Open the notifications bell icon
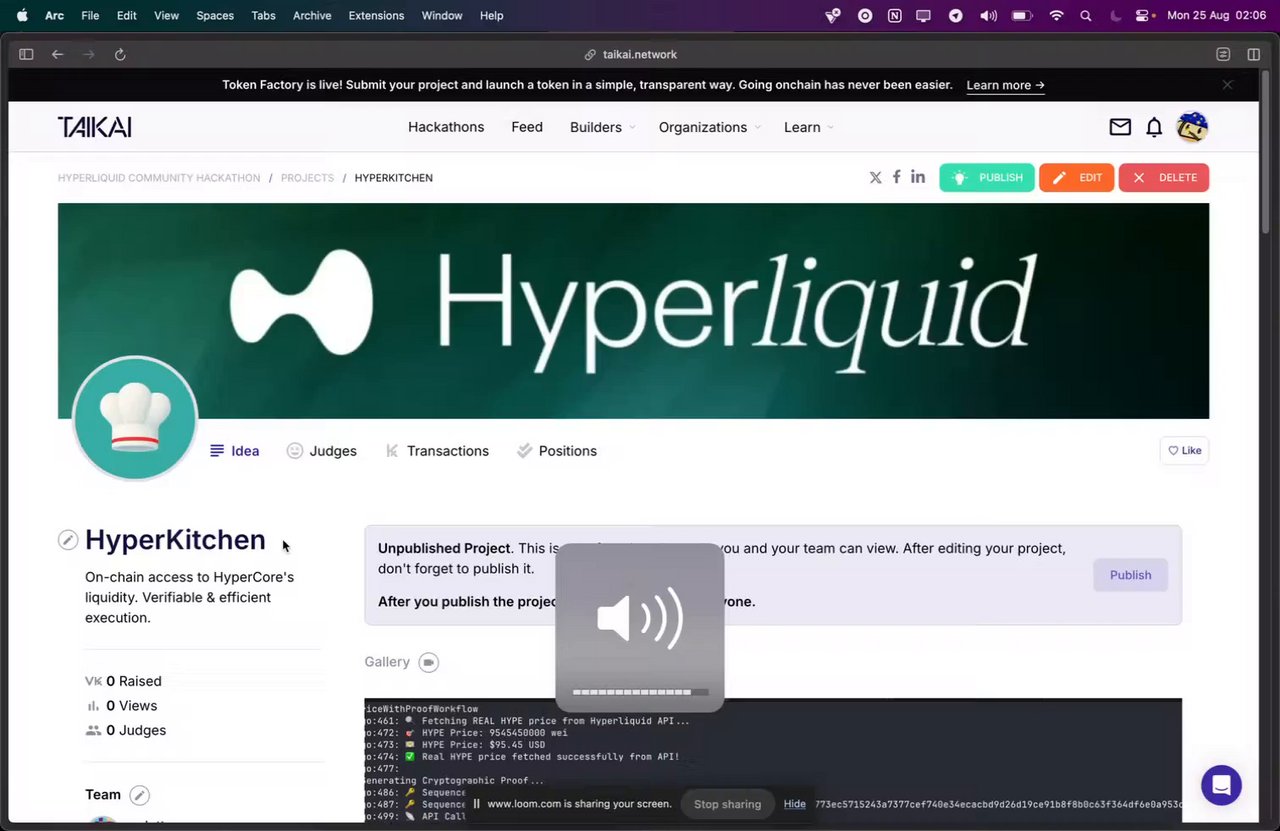This screenshot has width=1280, height=831. pyautogui.click(x=1154, y=127)
